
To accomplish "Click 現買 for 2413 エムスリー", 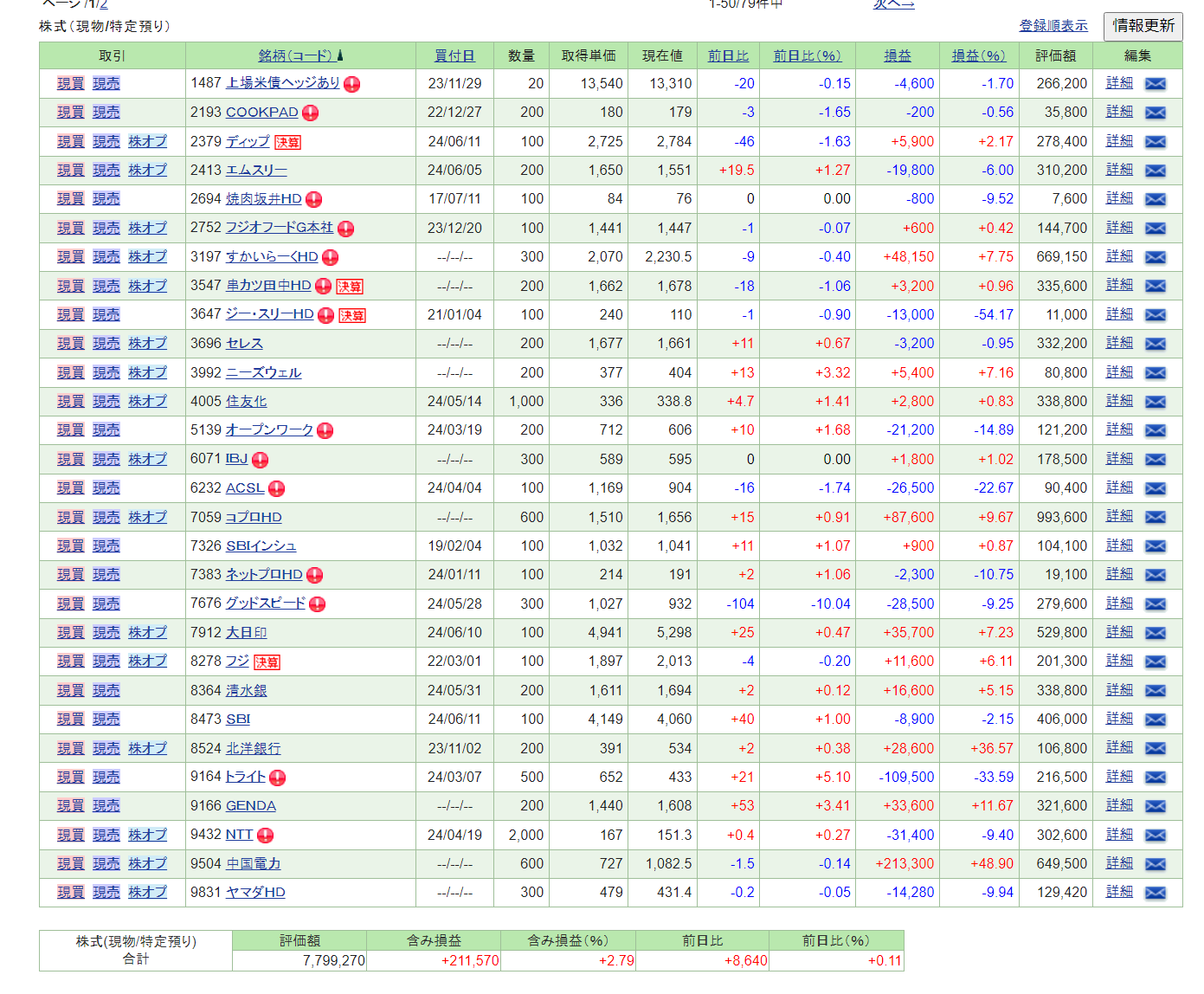I will click(x=71, y=171).
